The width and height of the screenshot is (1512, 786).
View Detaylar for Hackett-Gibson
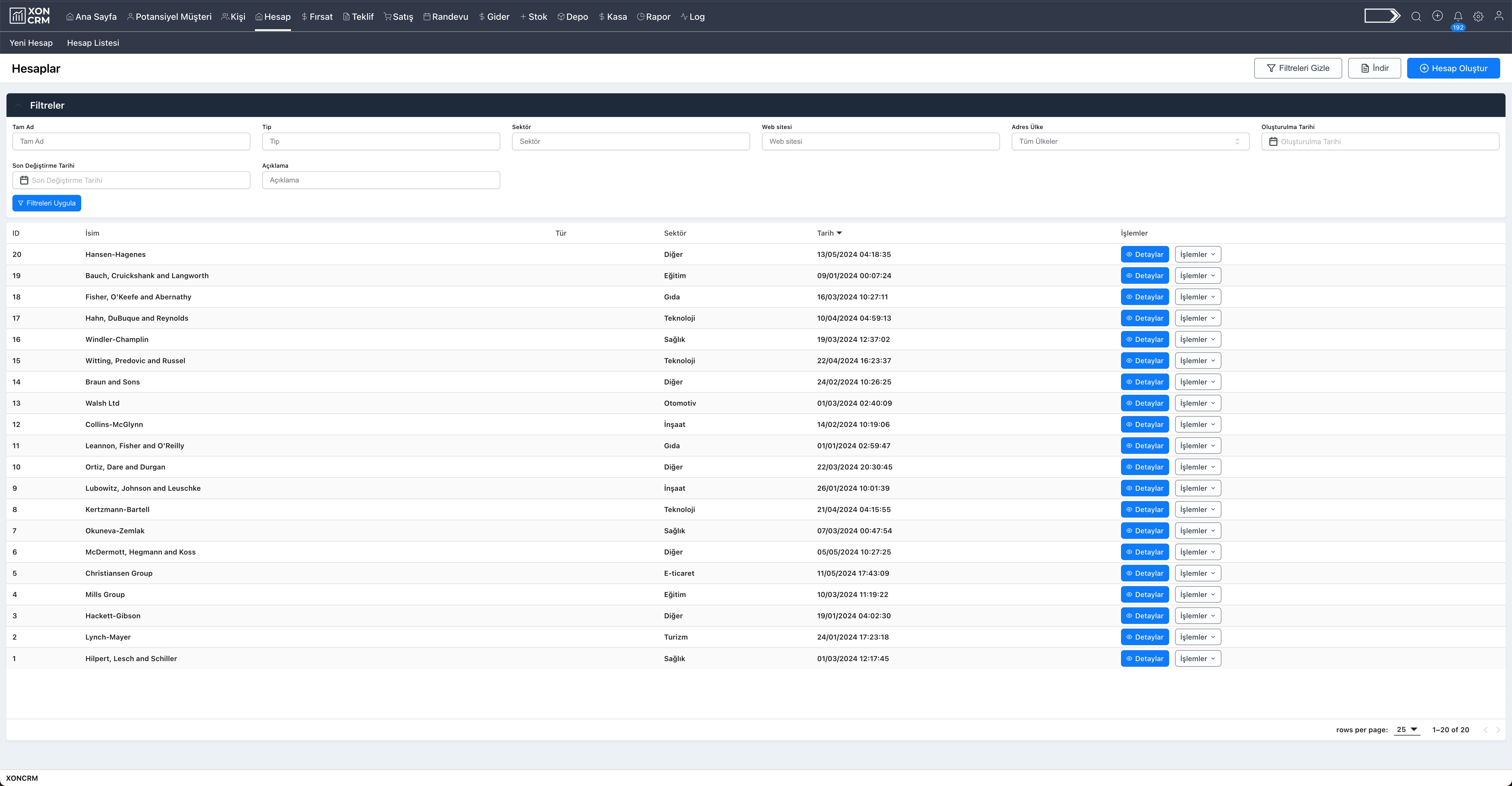pos(1145,616)
